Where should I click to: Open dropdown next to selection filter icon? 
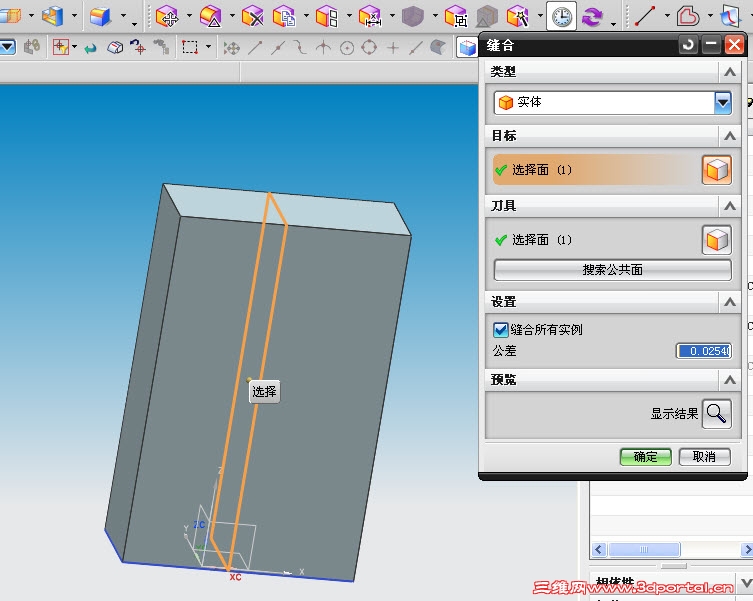click(74, 47)
